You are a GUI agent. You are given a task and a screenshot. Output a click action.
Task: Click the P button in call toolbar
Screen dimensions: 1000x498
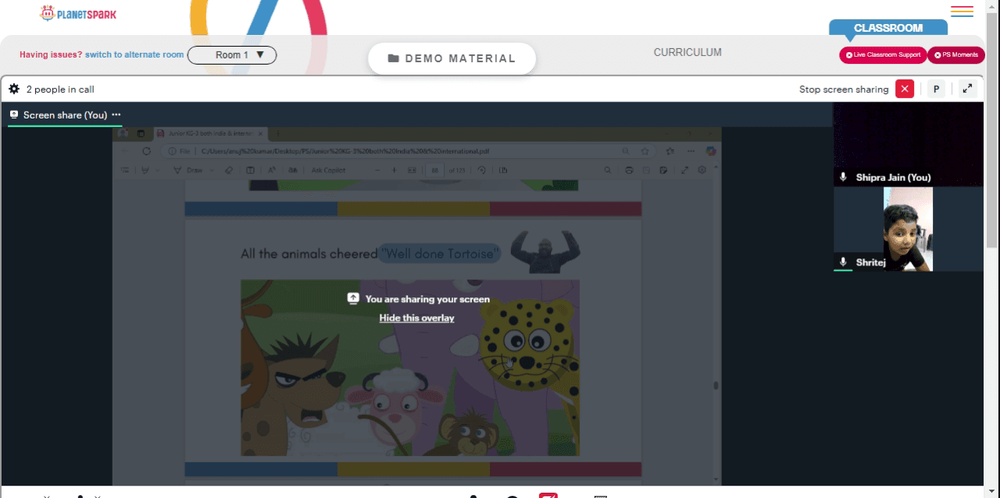coord(936,89)
